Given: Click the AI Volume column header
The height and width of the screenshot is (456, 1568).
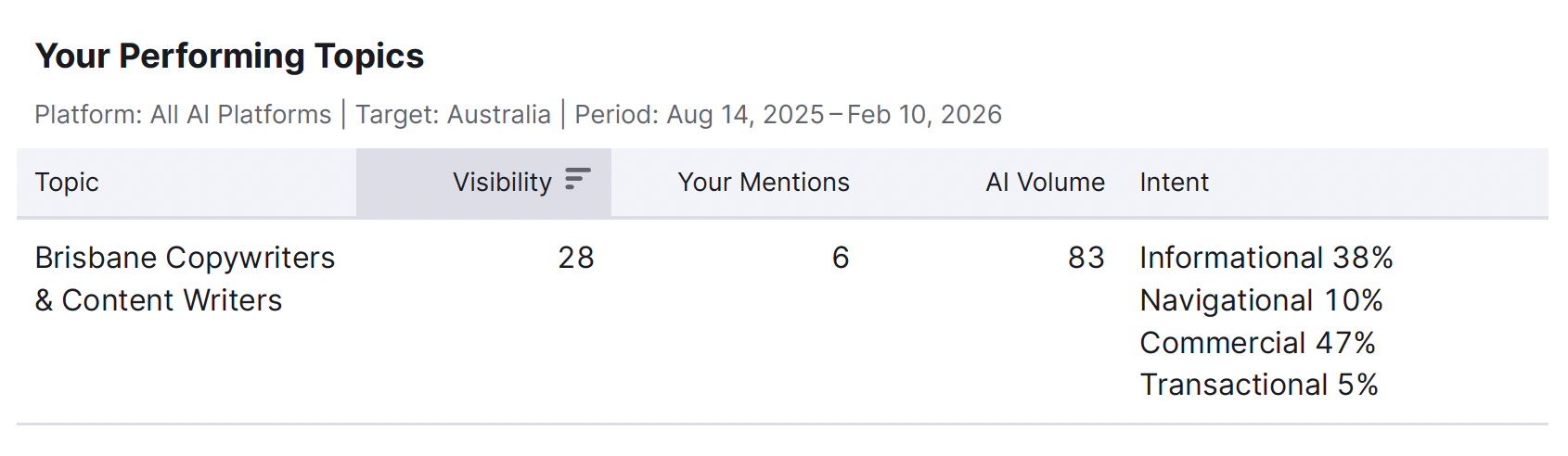Looking at the screenshot, I should (1045, 183).
